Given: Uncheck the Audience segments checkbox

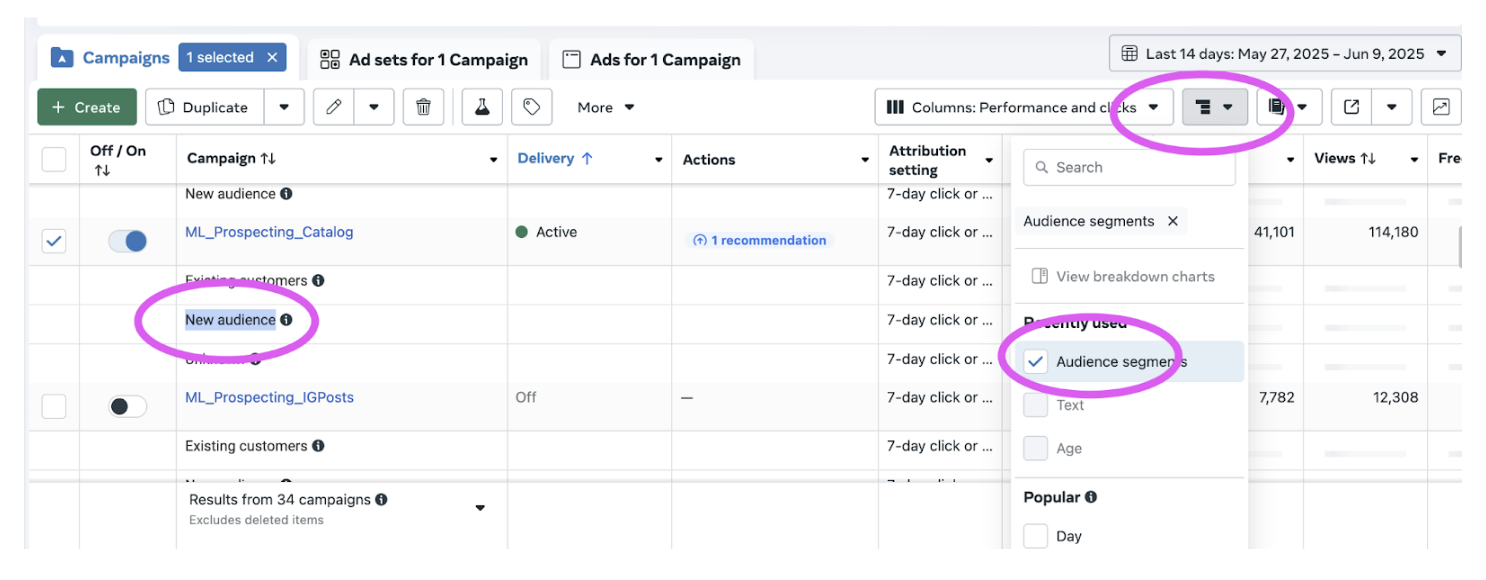Looking at the screenshot, I should coord(1036,362).
